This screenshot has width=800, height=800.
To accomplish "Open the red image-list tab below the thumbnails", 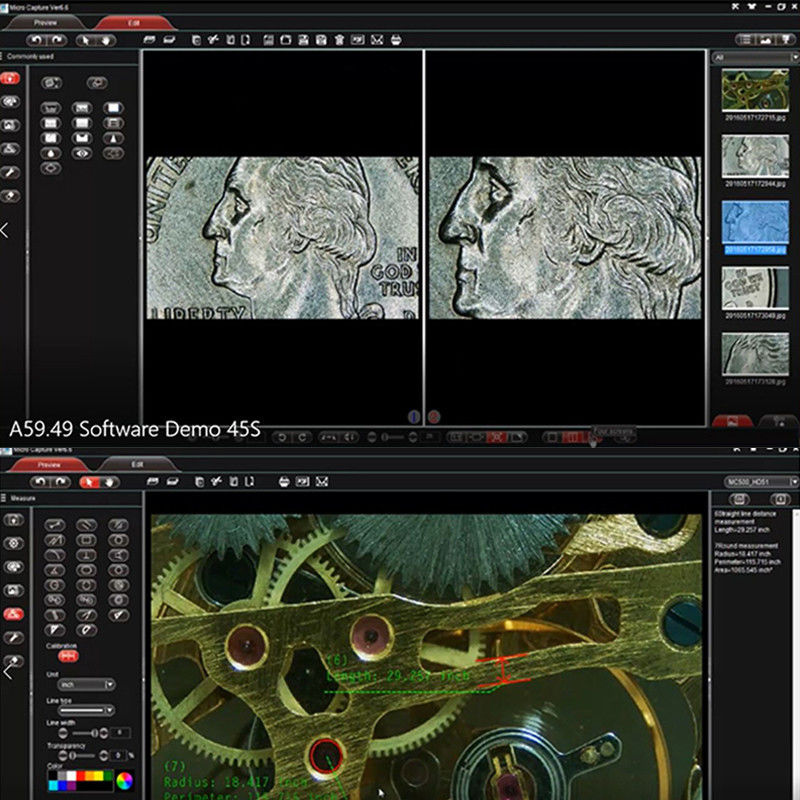I will (733, 421).
